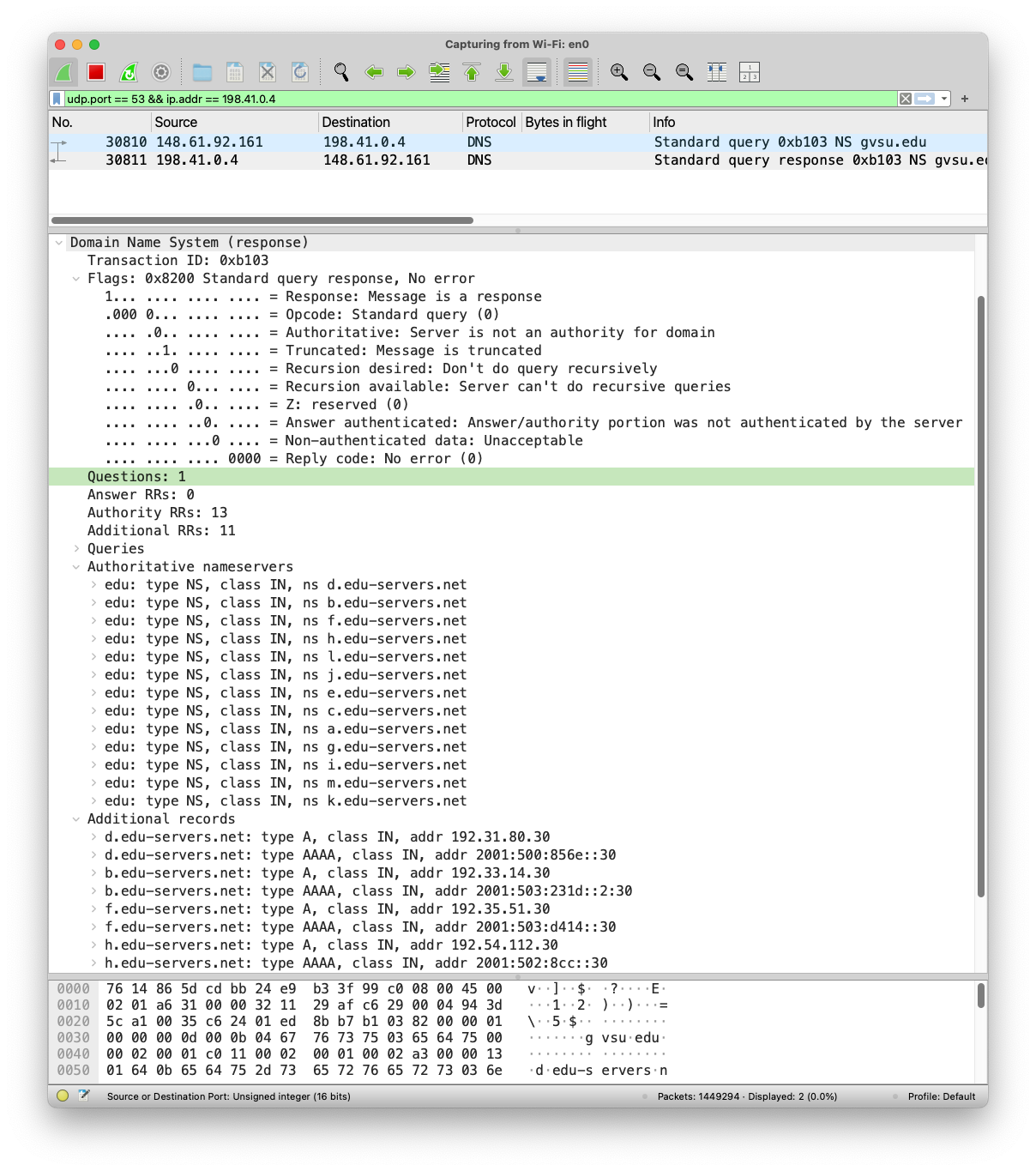Select the Answer RRs: 0 field
The image size is (1036, 1171).
pyautogui.click(x=512, y=495)
